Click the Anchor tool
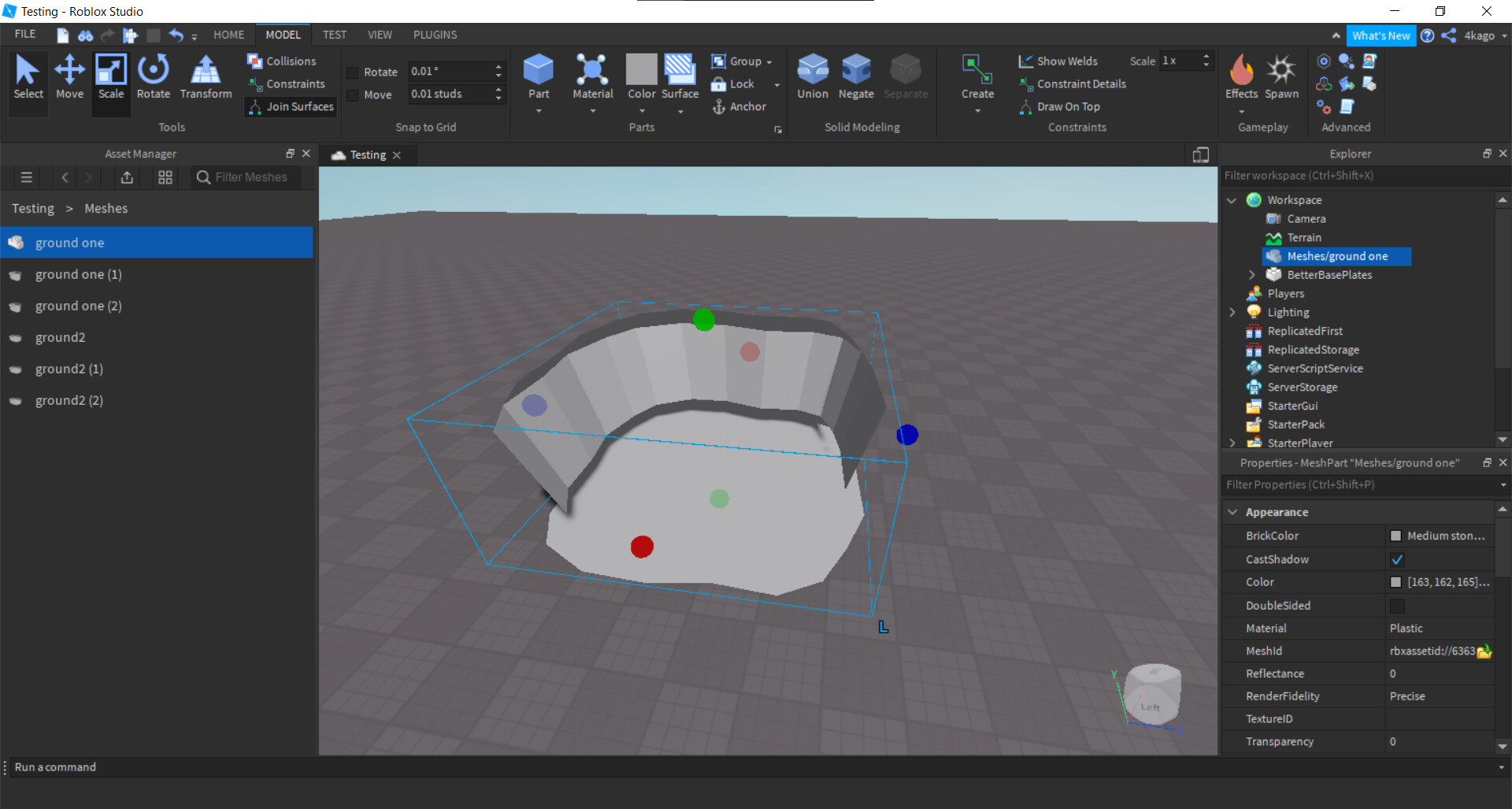1512x809 pixels. click(739, 106)
